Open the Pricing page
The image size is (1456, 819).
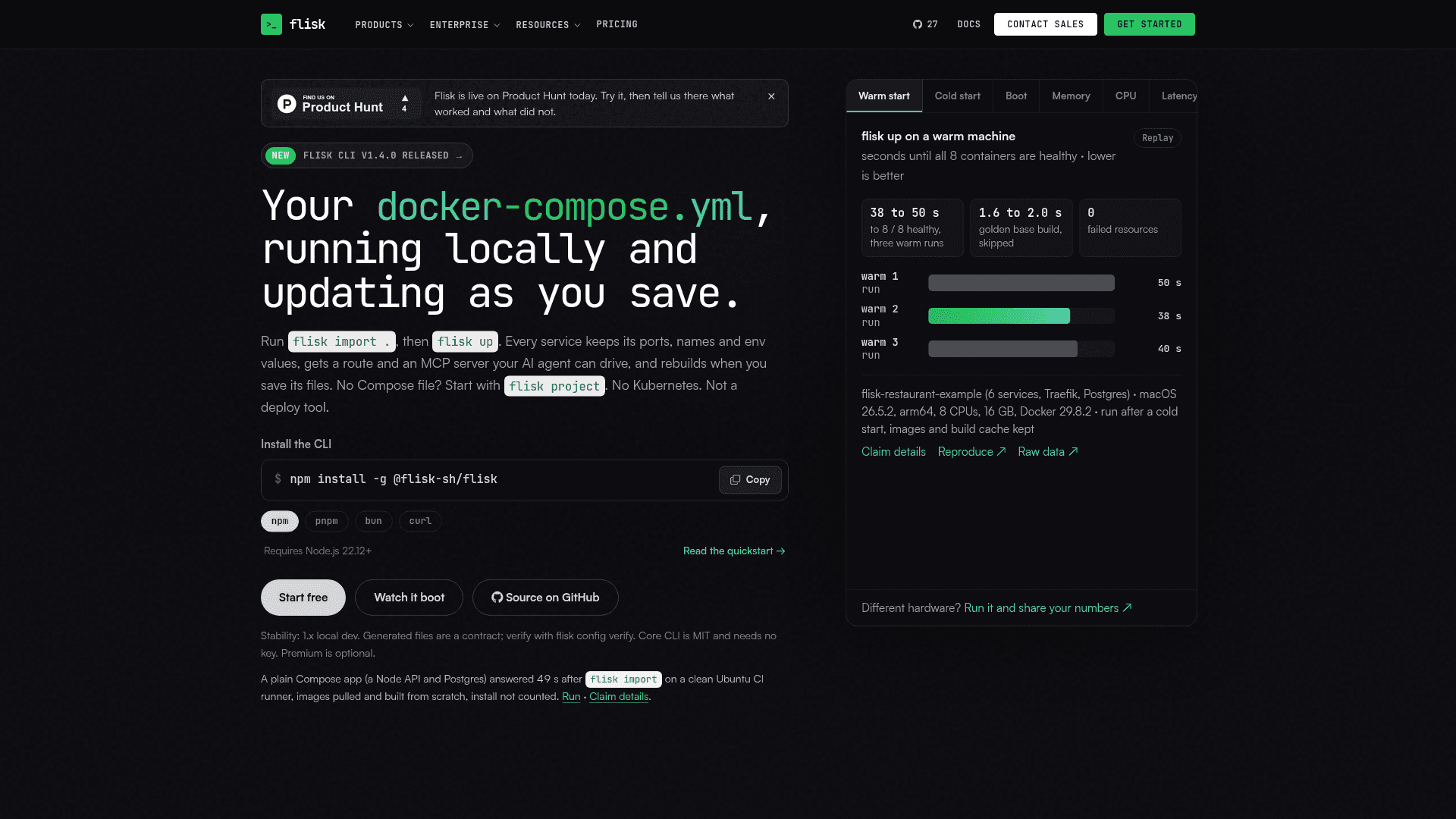617,24
